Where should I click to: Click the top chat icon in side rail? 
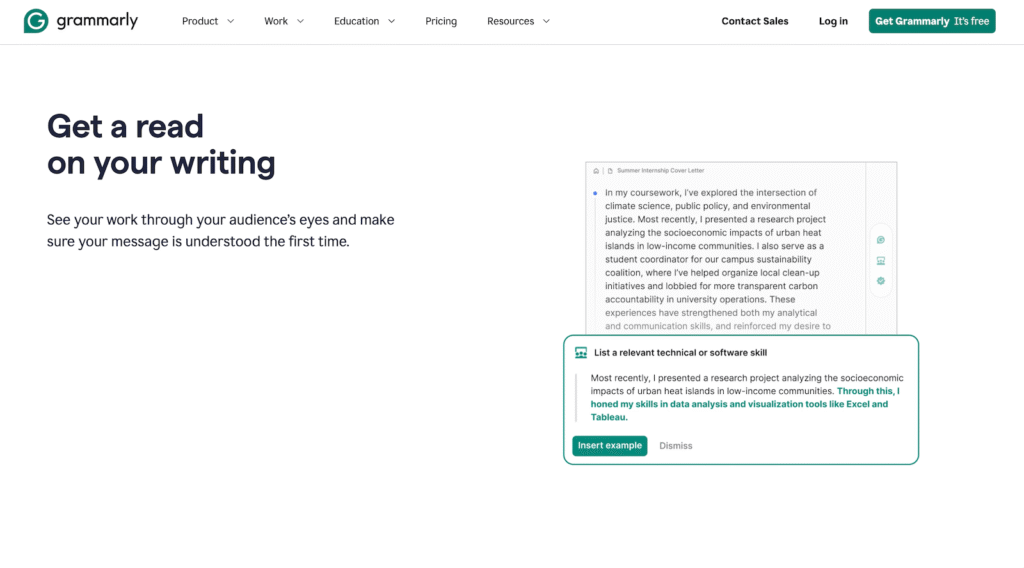click(880, 240)
